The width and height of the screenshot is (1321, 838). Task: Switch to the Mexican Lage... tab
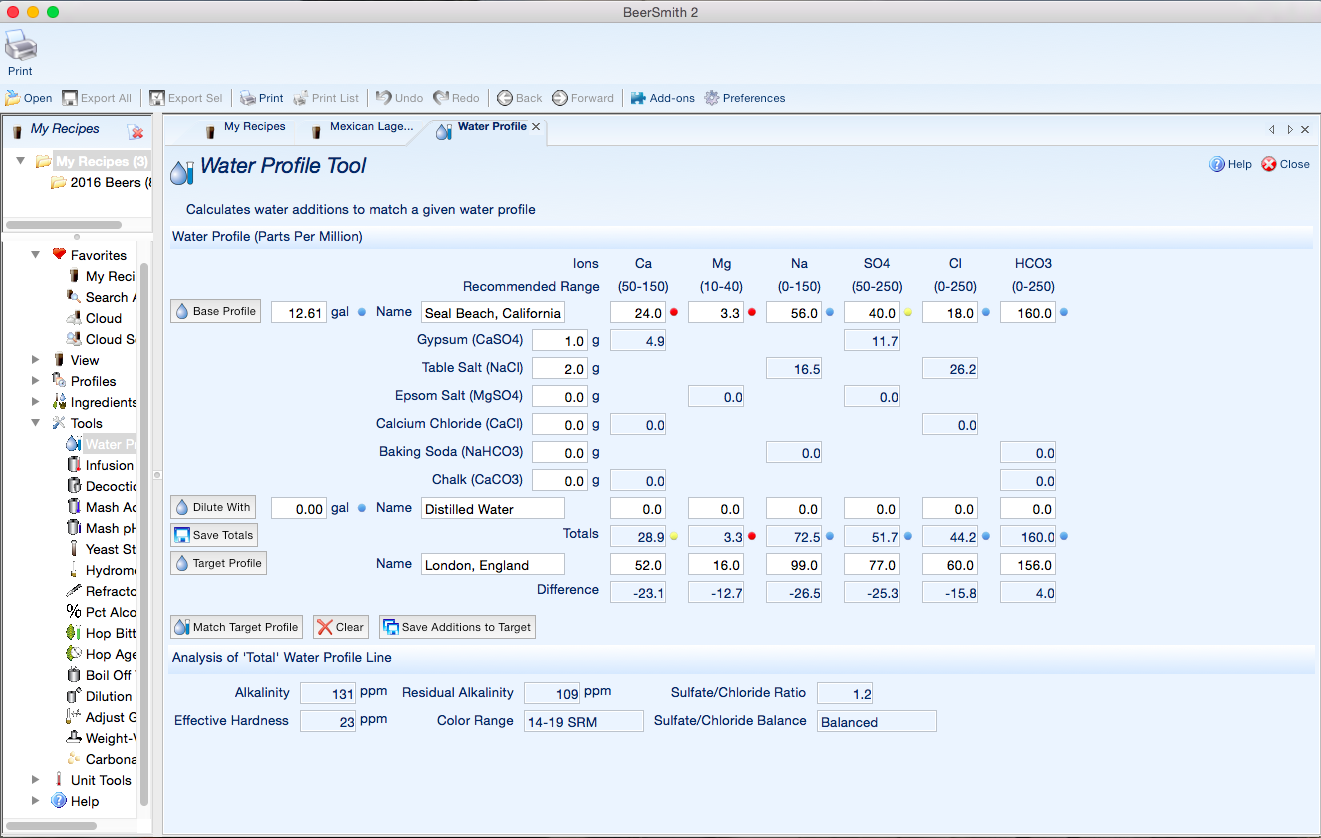[362, 128]
